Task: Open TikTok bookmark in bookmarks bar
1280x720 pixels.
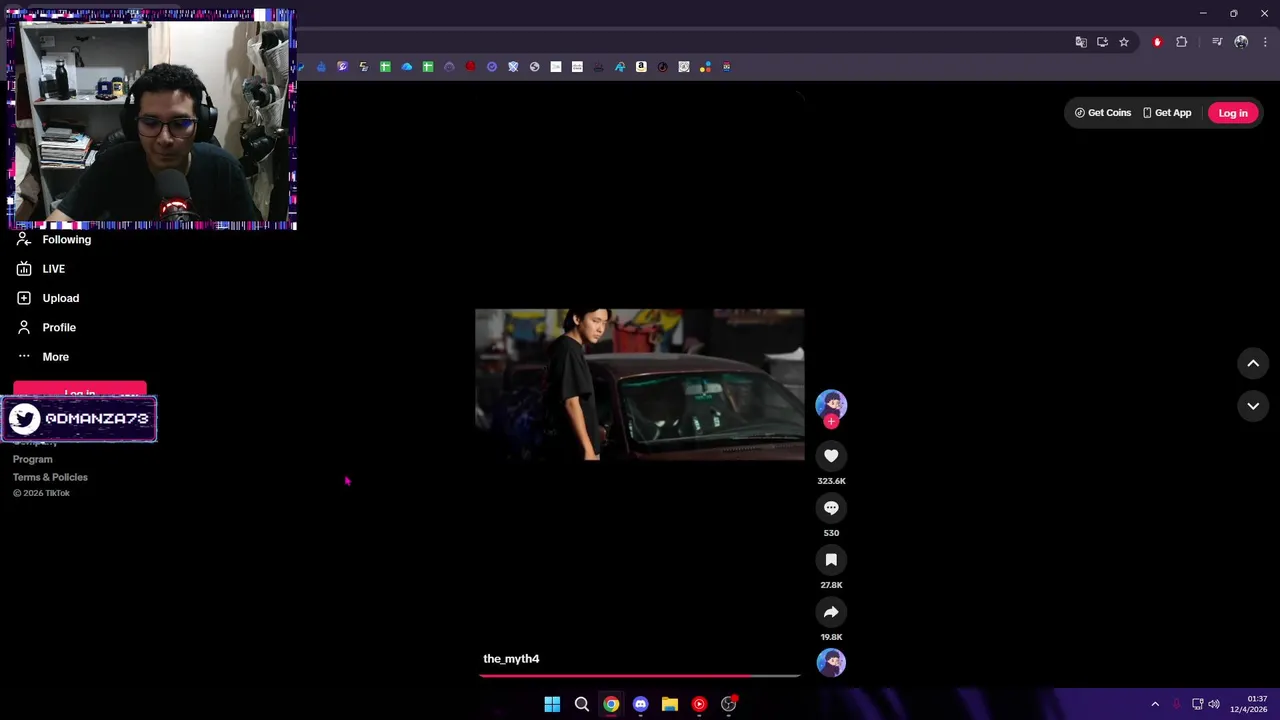Action: pos(662,67)
